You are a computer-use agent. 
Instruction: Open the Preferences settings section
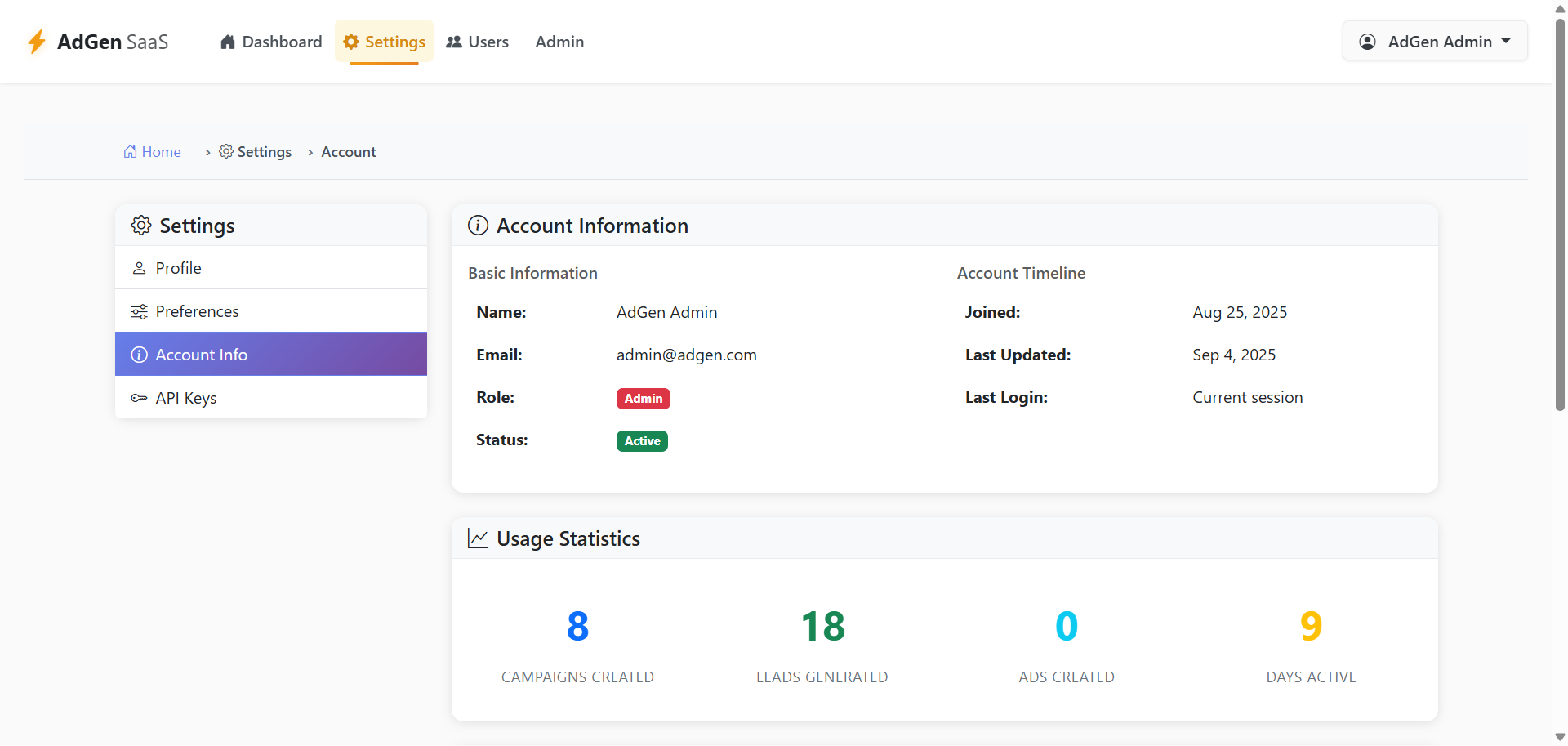(x=271, y=311)
